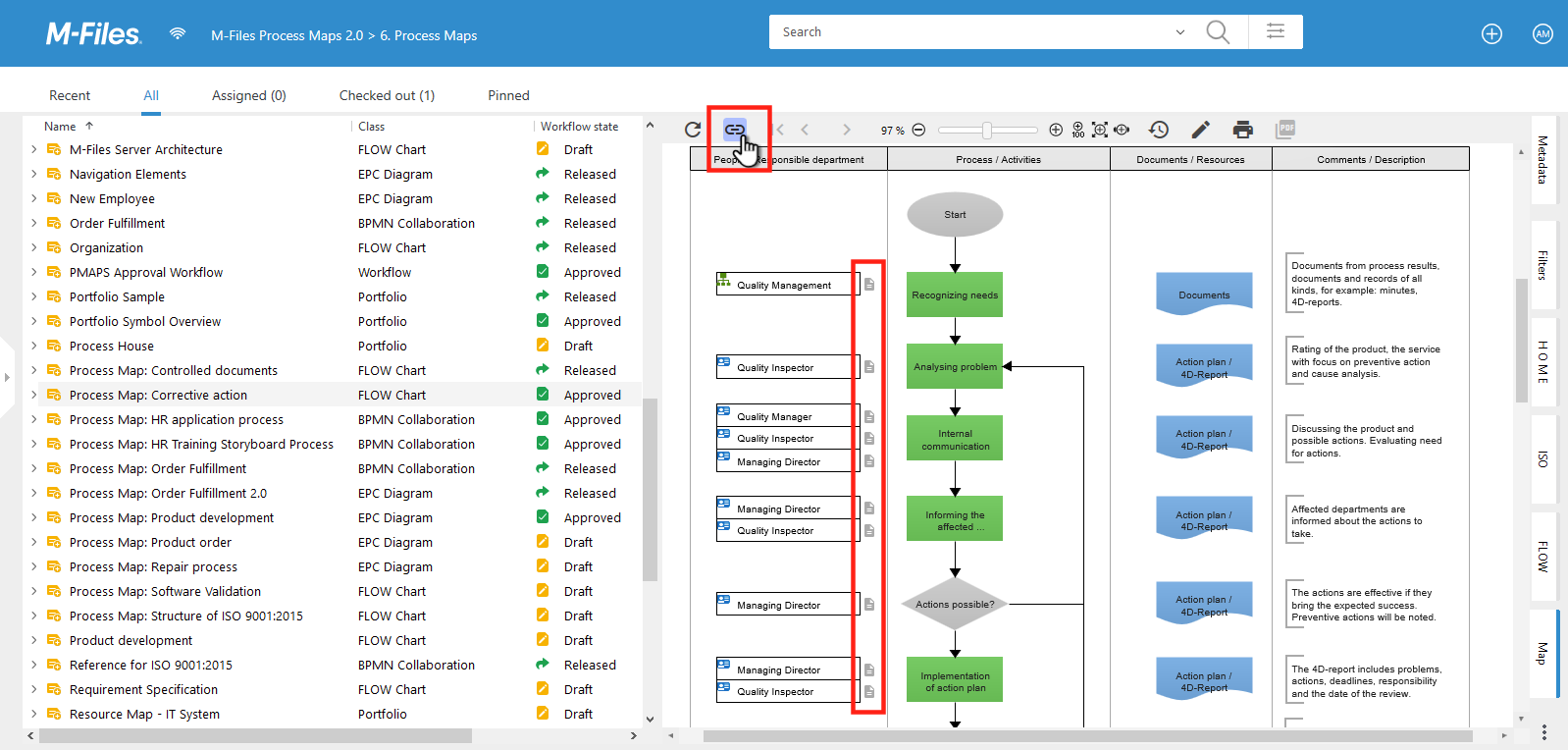Click the zoom out minus icon
1568x750 pixels.
[918, 130]
